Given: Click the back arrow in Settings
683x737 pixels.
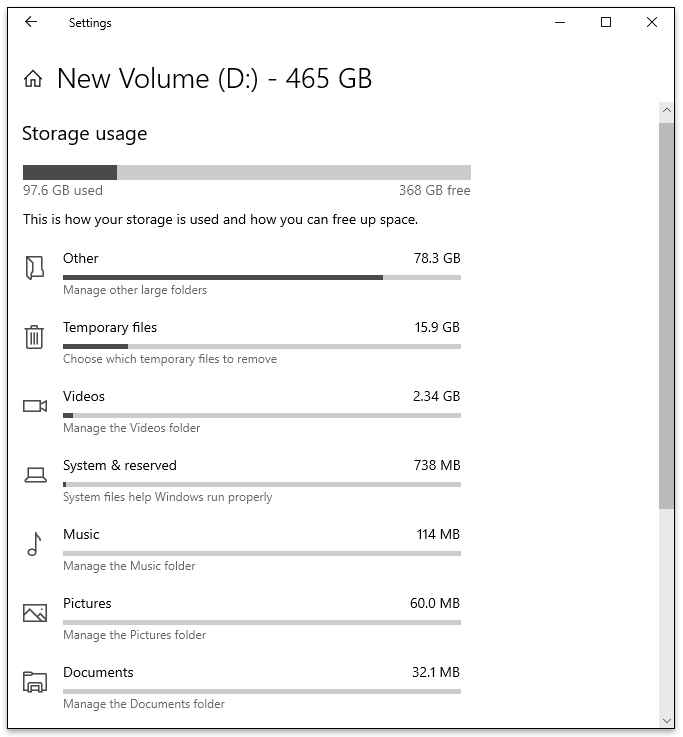Looking at the screenshot, I should click(31, 22).
